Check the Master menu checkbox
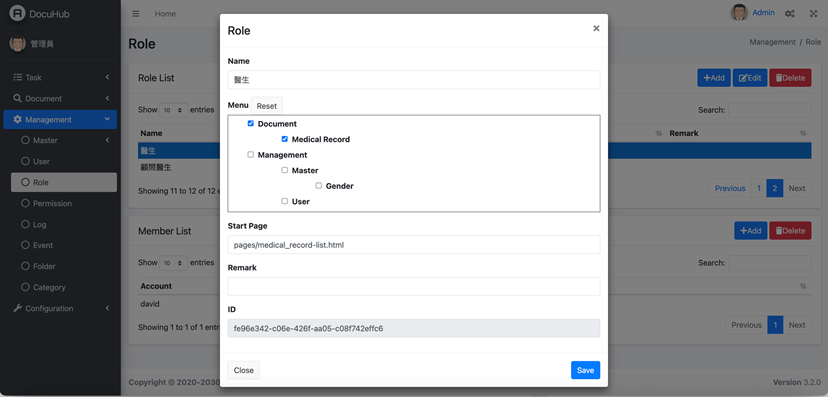Screen dimensions: 828x397 click(x=285, y=171)
